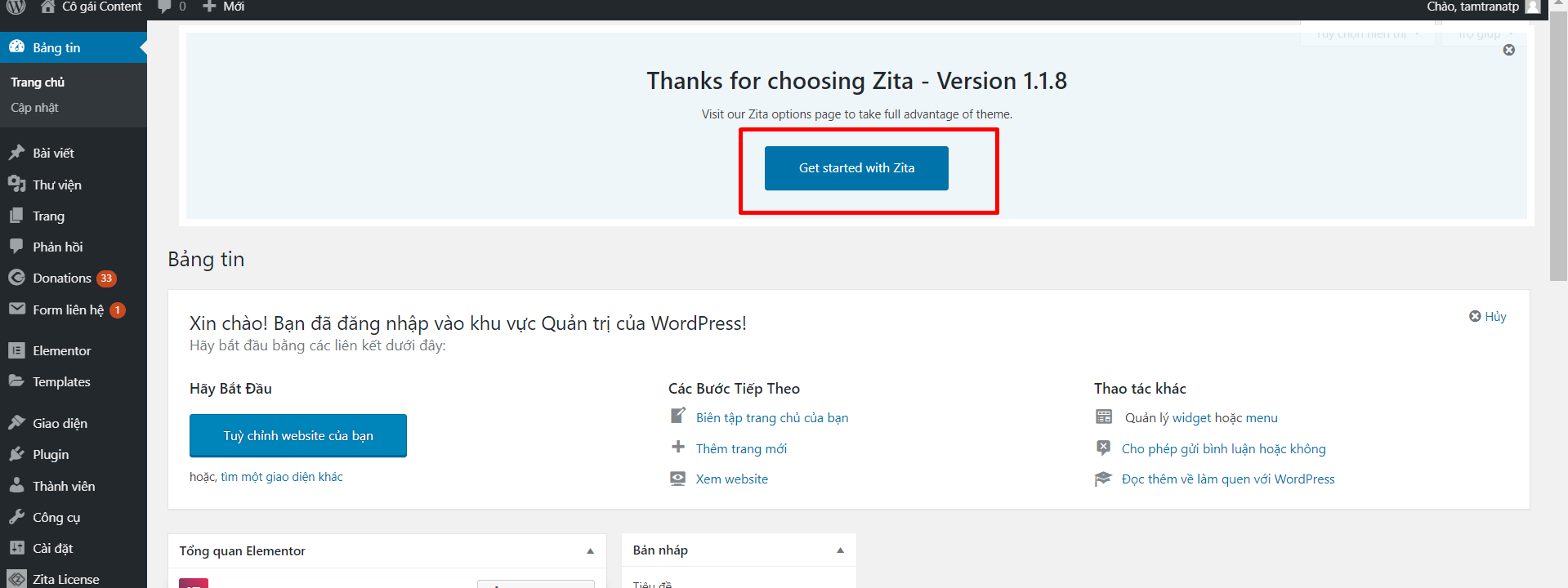
Task: Click the edit icon beside Biên tập trang chủ
Action: [678, 416]
